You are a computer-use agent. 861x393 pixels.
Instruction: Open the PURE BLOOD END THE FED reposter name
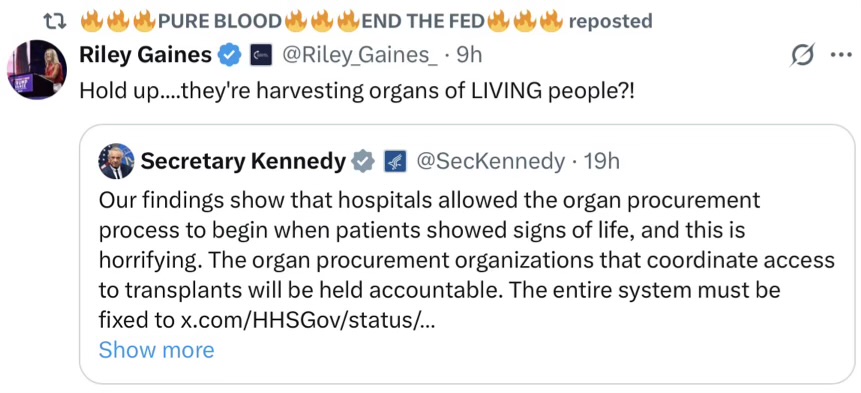(322, 21)
